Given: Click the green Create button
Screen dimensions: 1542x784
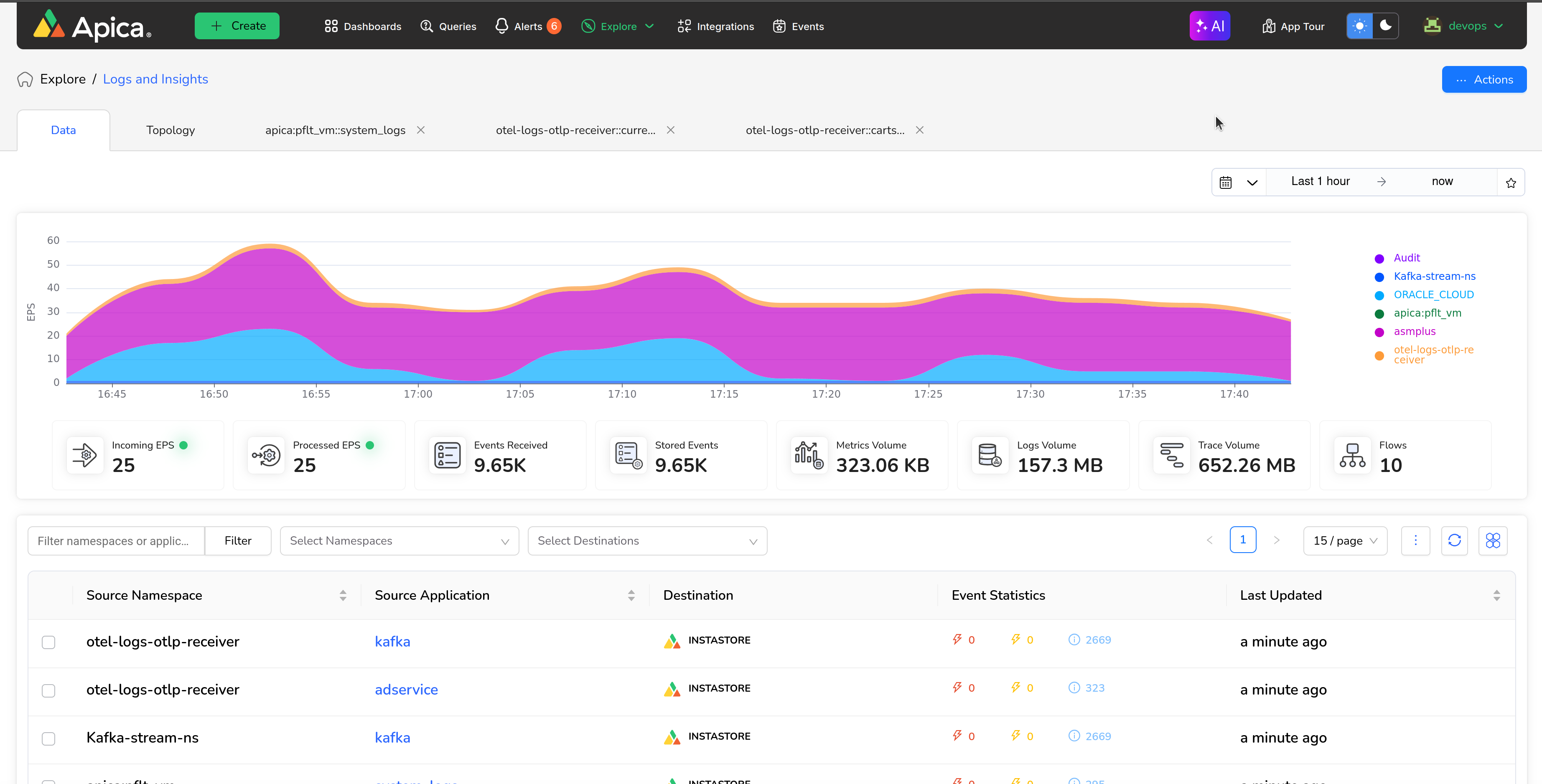Looking at the screenshot, I should 237,26.
